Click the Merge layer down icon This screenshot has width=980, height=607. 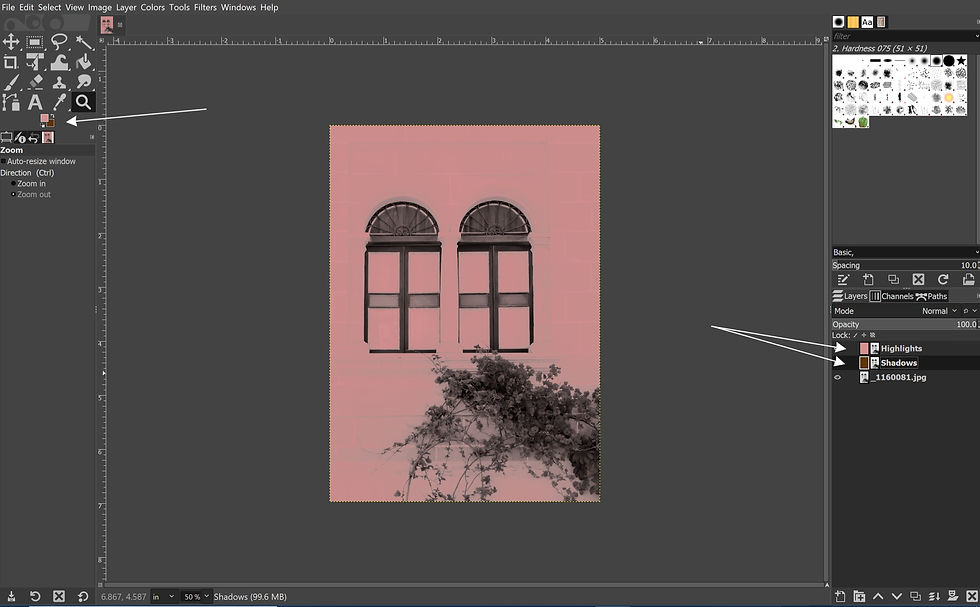934,596
